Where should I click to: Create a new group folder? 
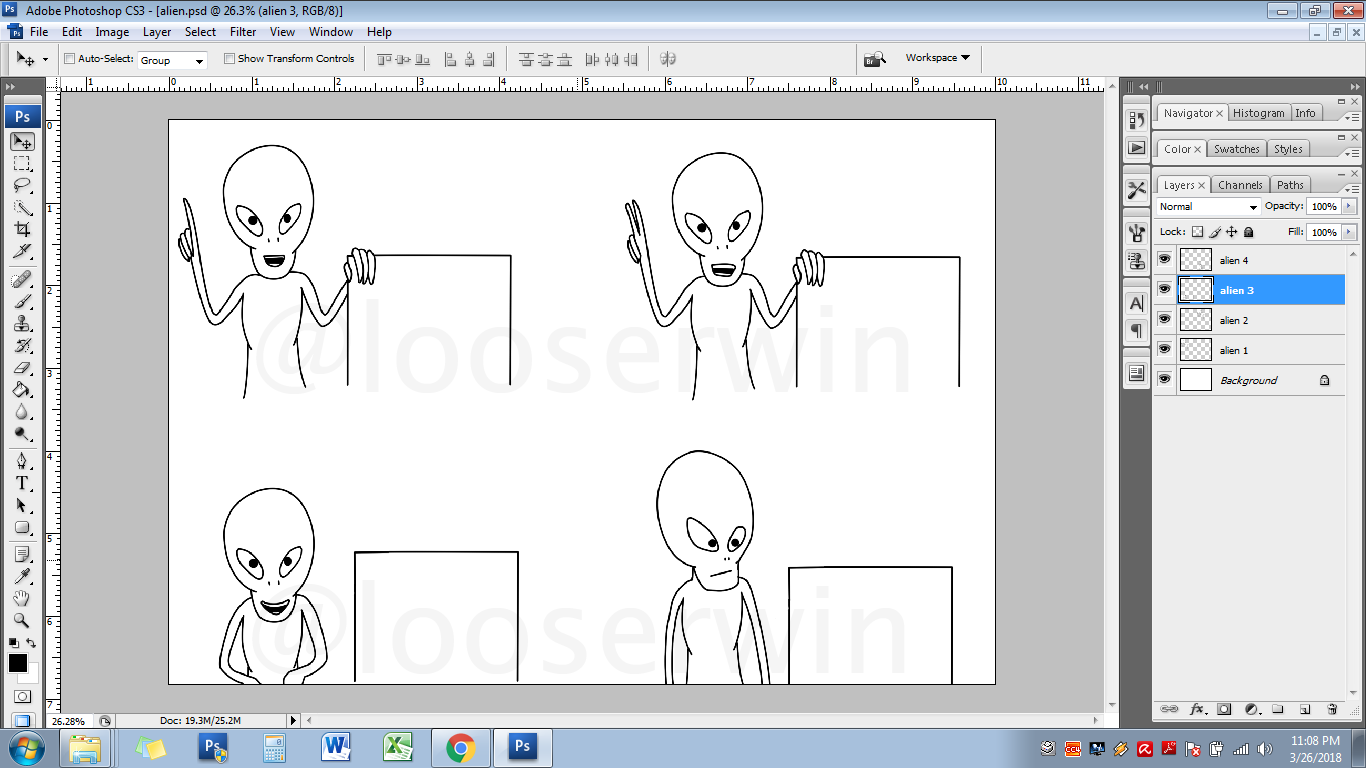pos(1278,709)
